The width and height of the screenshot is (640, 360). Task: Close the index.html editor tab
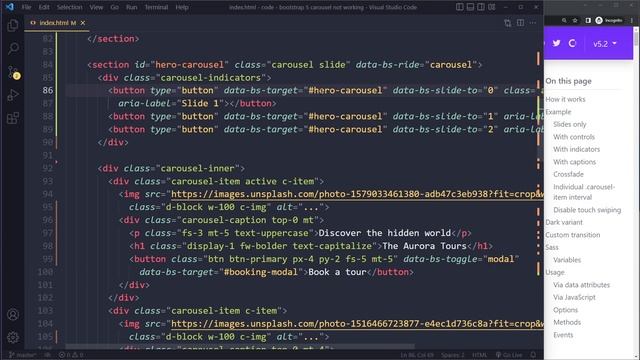coord(83,23)
